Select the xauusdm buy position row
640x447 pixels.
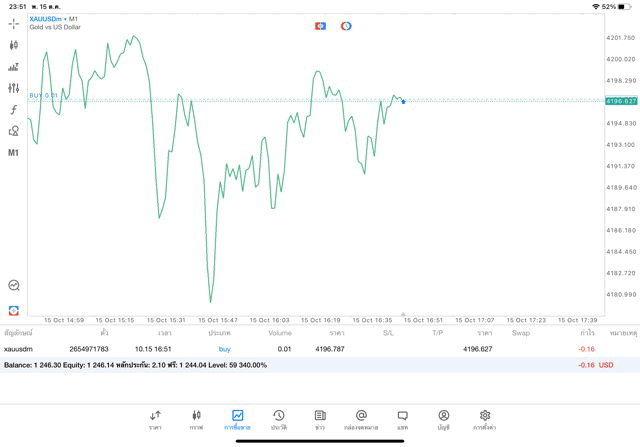tap(300, 349)
